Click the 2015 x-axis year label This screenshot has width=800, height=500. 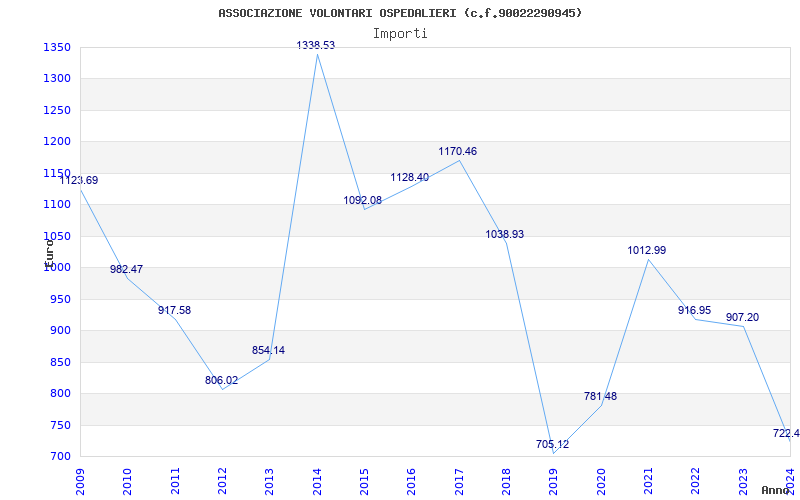364,482
